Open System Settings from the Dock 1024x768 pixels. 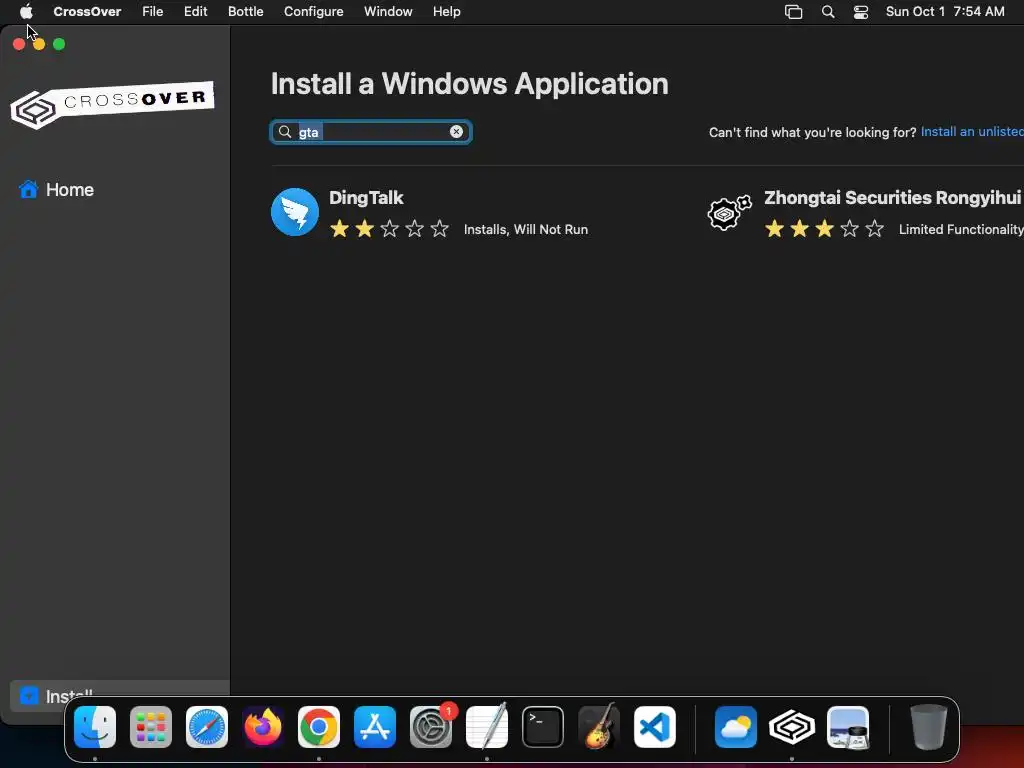point(431,727)
